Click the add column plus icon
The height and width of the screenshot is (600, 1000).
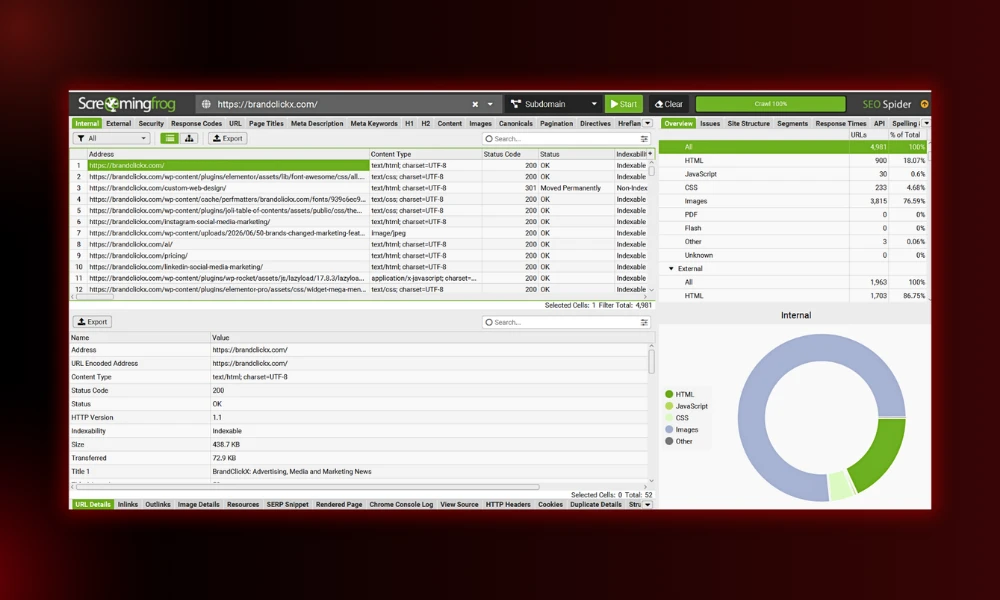(650, 154)
